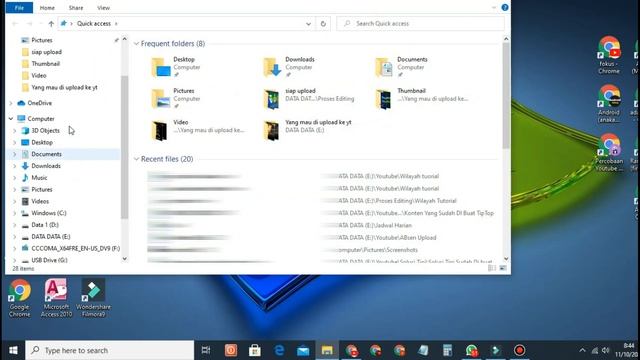The width and height of the screenshot is (640, 360).
Task: Refresh the Quick access view
Action: pos(323,24)
